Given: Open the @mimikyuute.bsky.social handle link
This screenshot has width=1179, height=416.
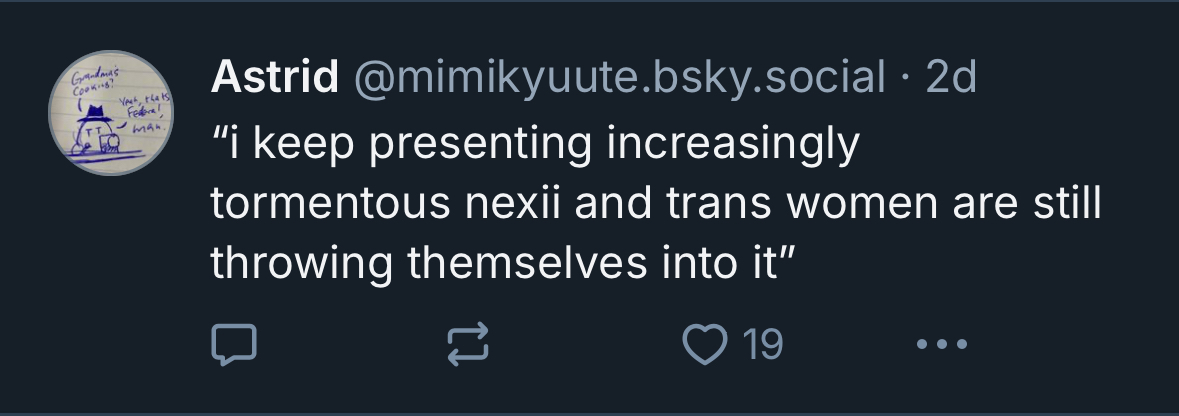Looking at the screenshot, I should pos(619,77).
